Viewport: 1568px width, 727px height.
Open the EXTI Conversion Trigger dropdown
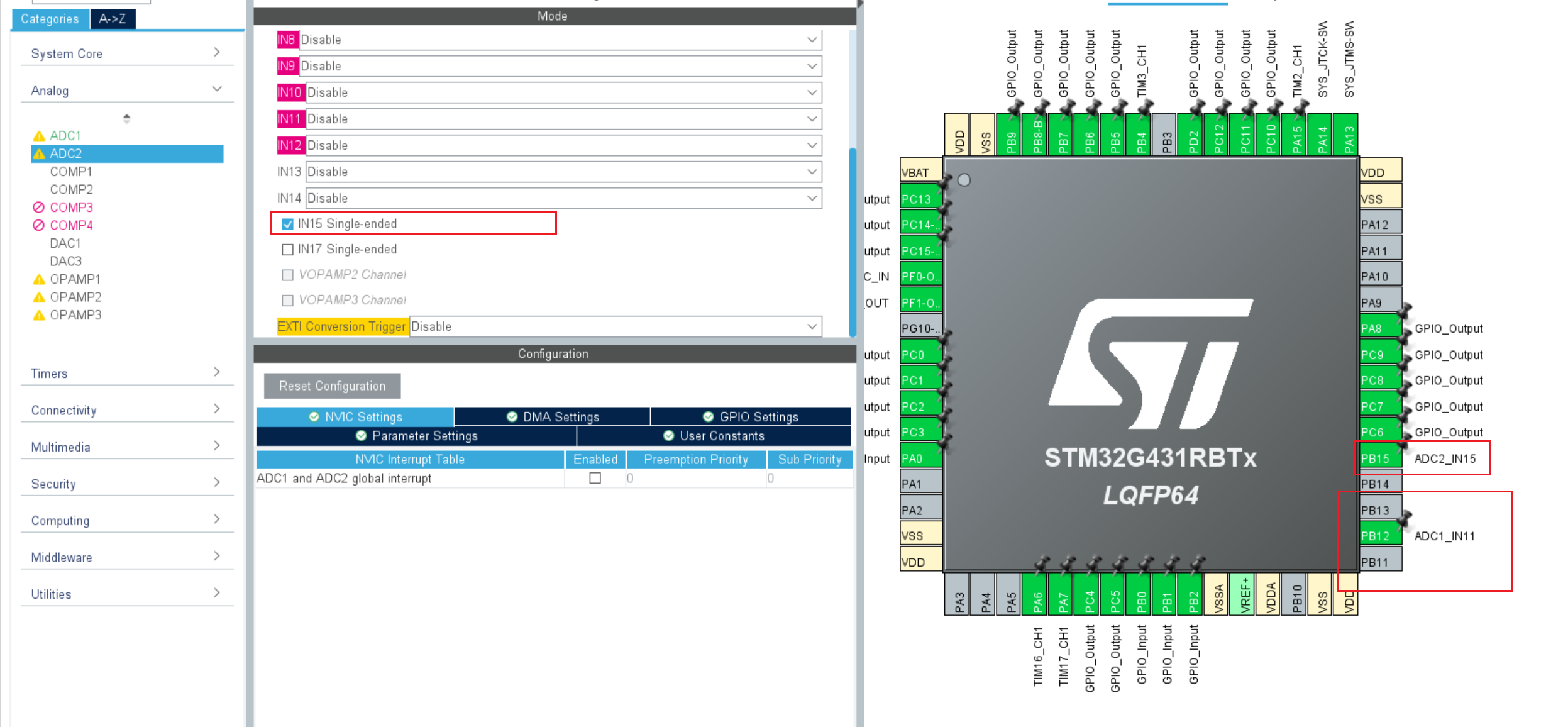coord(616,327)
